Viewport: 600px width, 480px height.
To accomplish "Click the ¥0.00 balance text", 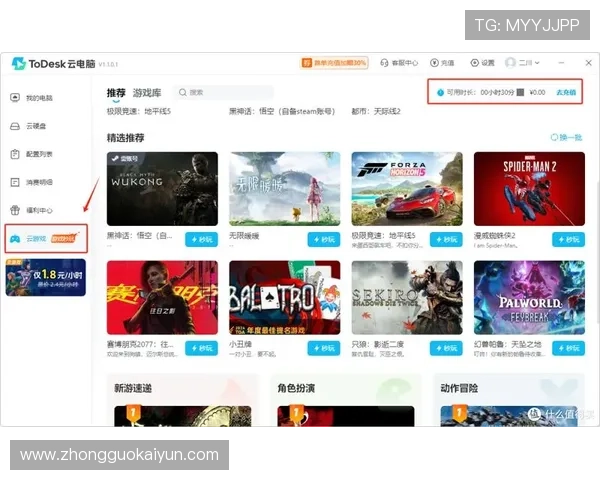I will coord(537,92).
